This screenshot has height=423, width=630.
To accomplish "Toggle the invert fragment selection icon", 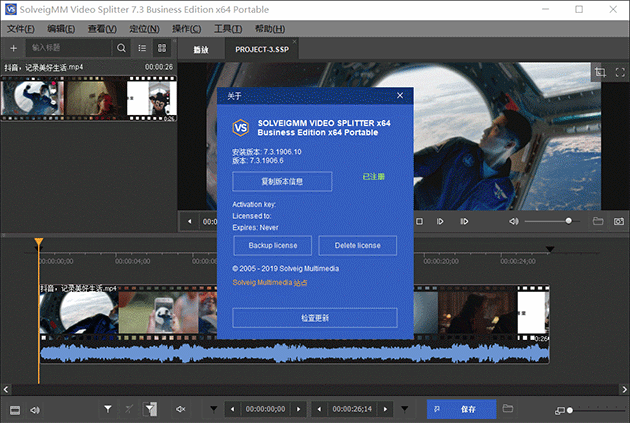I will (x=150, y=409).
